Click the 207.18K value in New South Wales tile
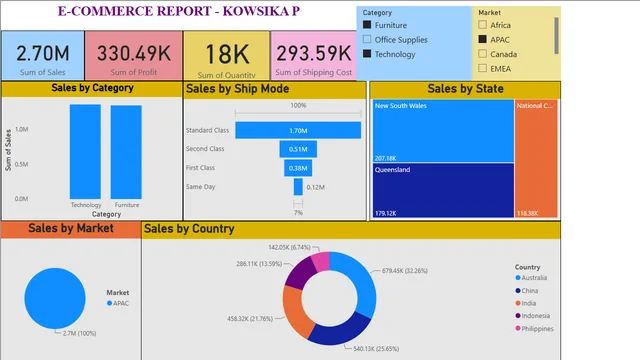Image resolution: width=640 pixels, height=360 pixels. click(385, 158)
